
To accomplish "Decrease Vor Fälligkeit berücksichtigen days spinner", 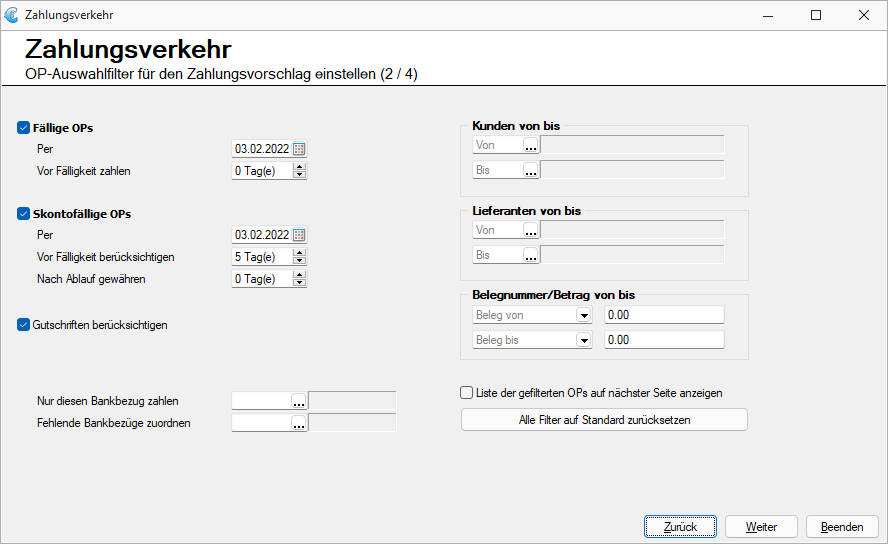I will point(300,260).
